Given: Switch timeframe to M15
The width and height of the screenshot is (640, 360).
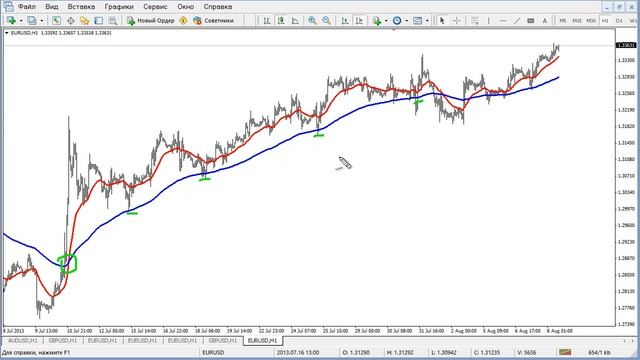Looking at the screenshot, I should point(577,20).
